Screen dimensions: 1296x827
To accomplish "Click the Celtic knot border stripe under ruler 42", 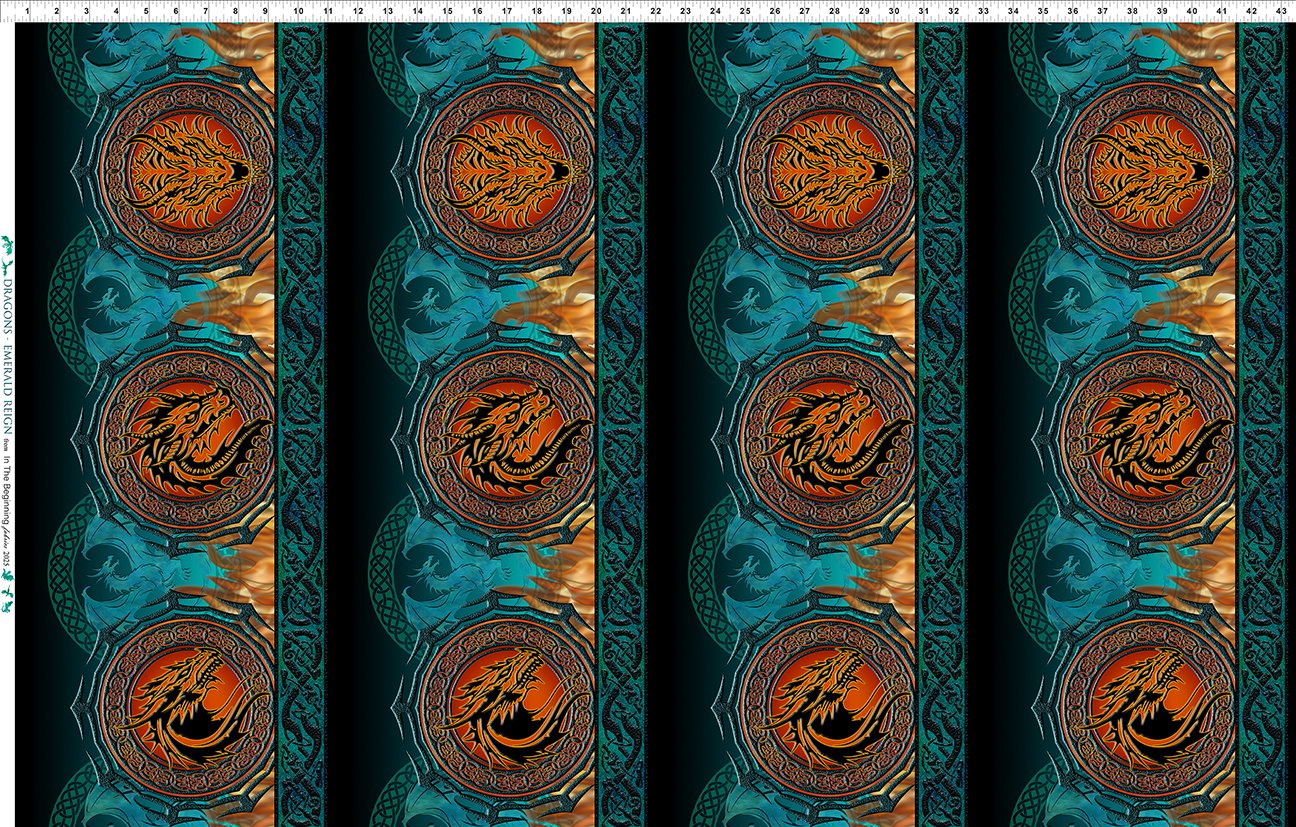I will pyautogui.click(x=1261, y=420).
